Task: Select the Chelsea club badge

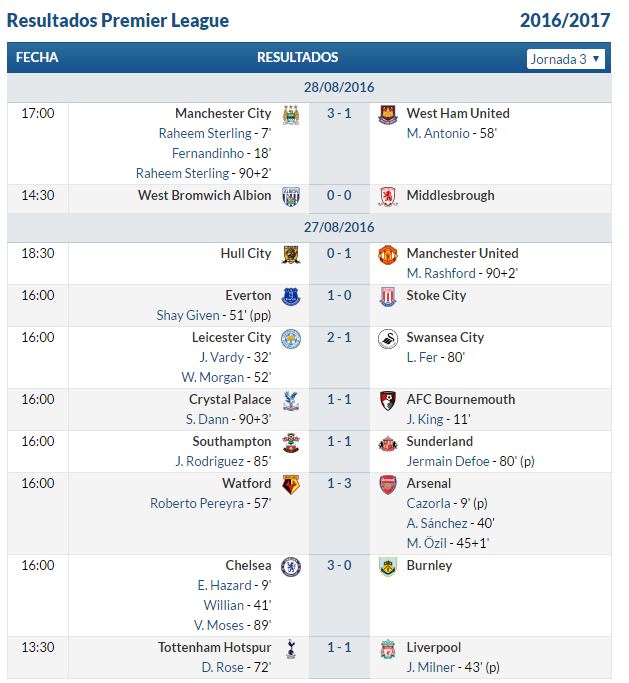Action: (x=291, y=567)
